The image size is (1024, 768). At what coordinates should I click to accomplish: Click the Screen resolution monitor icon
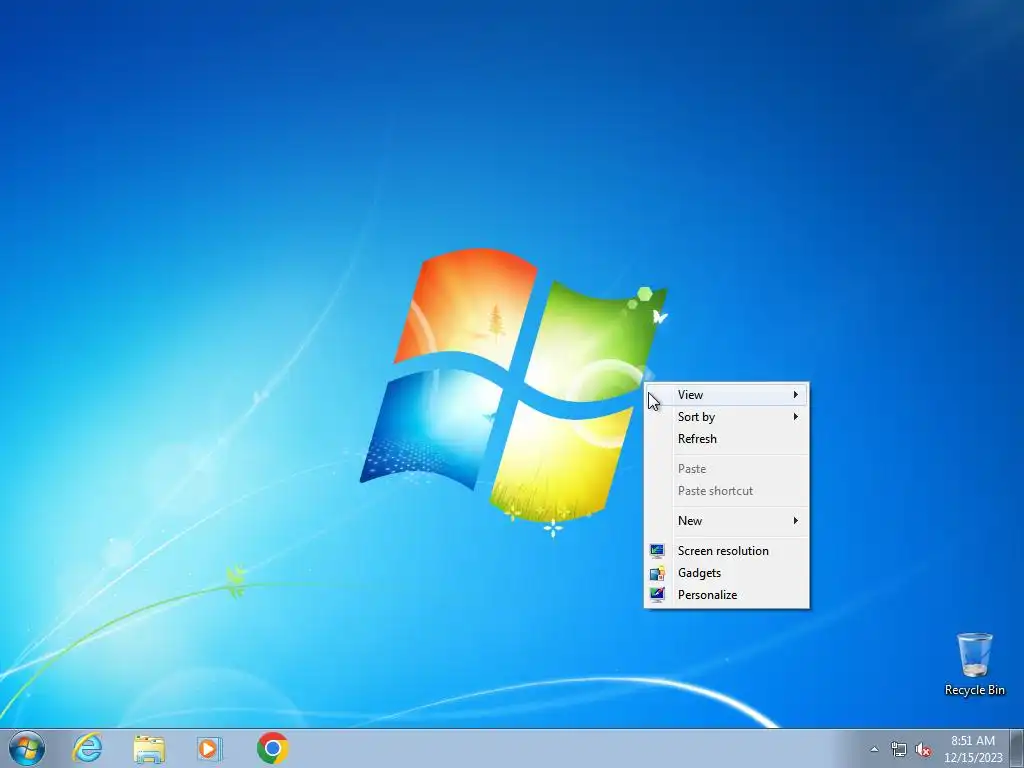pos(657,551)
